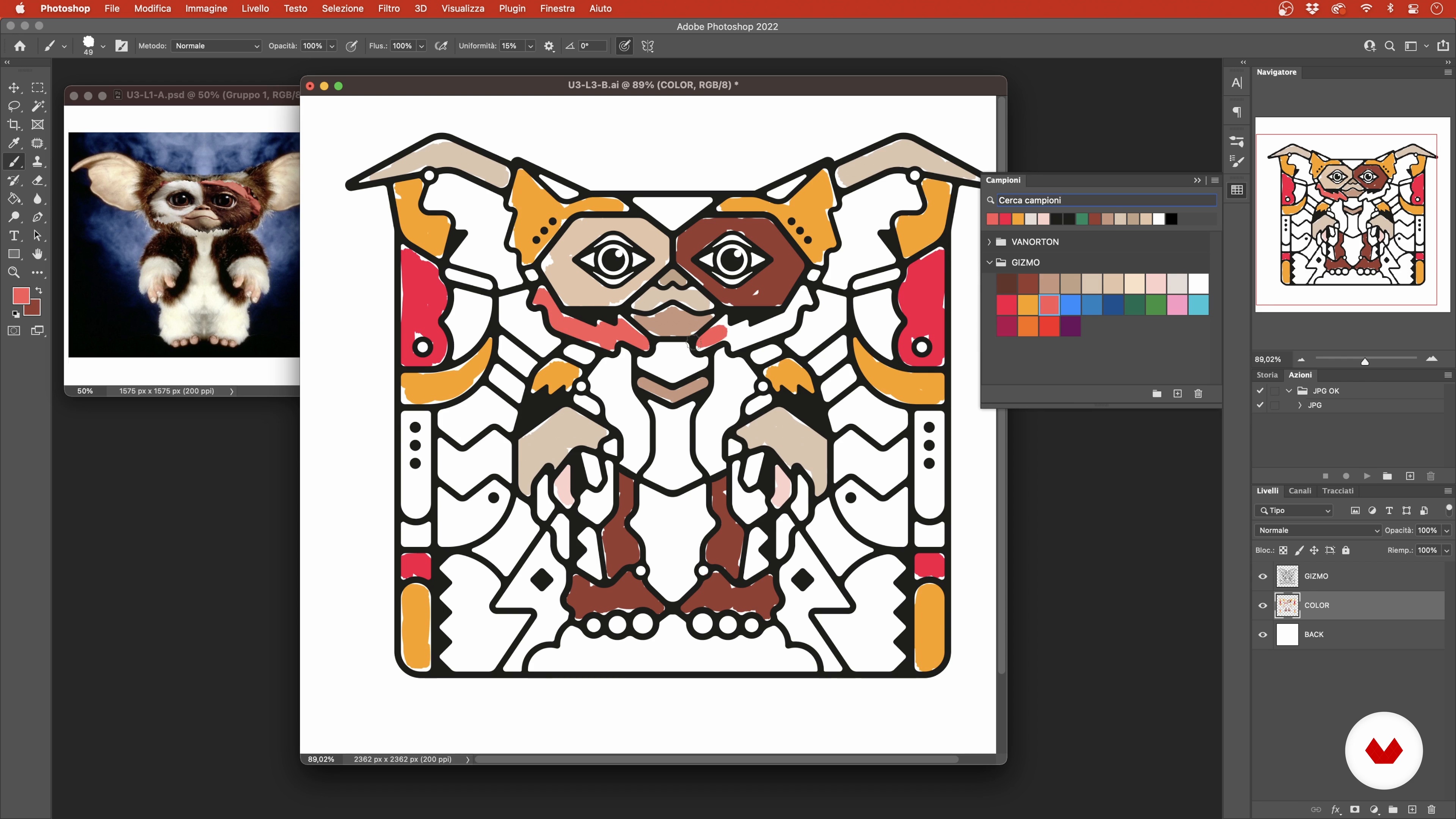1456x819 pixels.
Task: Open the brush preset picker arrow
Action: tap(103, 46)
